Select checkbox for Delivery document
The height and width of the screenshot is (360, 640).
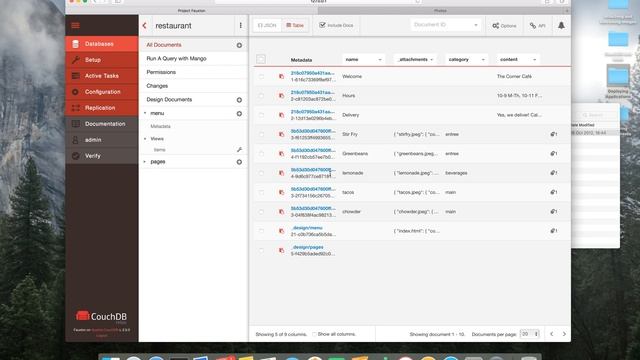point(261,115)
